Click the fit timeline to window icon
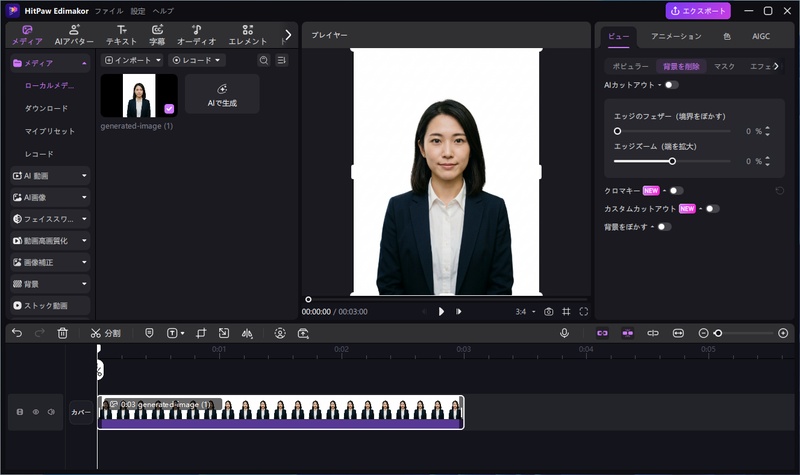800x475 pixels. click(678, 333)
